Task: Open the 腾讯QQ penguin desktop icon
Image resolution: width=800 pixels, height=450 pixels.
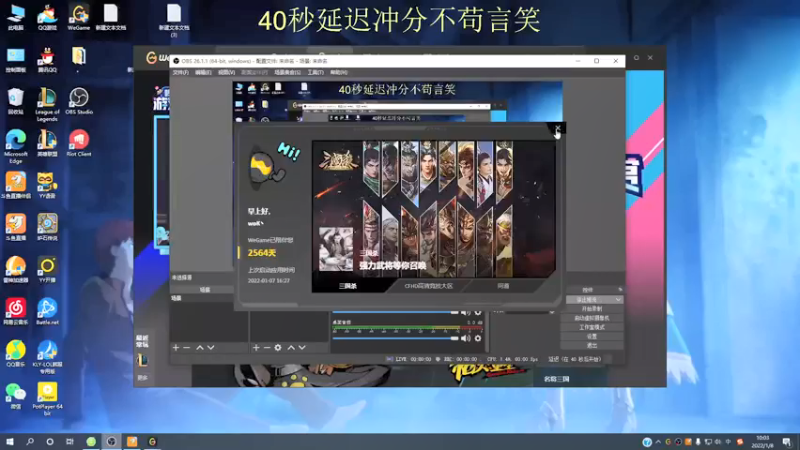Action: click(47, 59)
